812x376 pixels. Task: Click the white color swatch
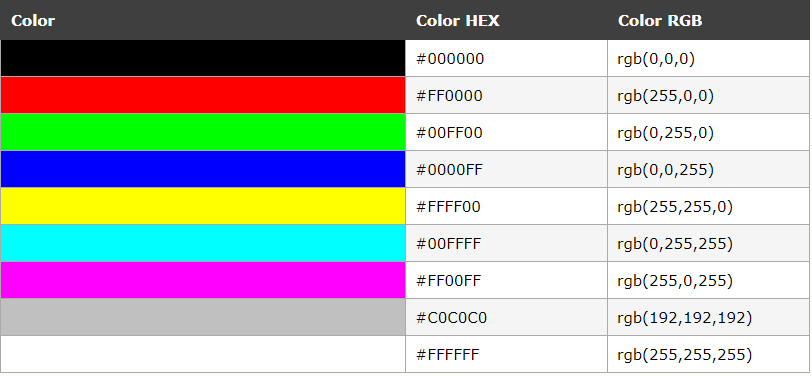(x=203, y=354)
